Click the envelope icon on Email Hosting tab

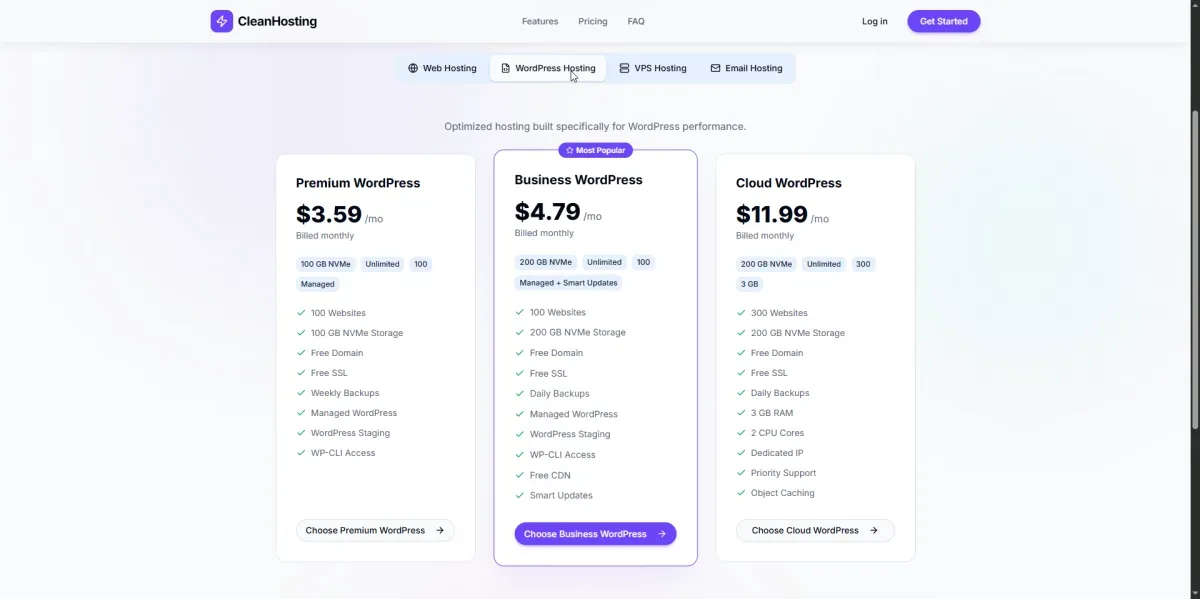715,68
